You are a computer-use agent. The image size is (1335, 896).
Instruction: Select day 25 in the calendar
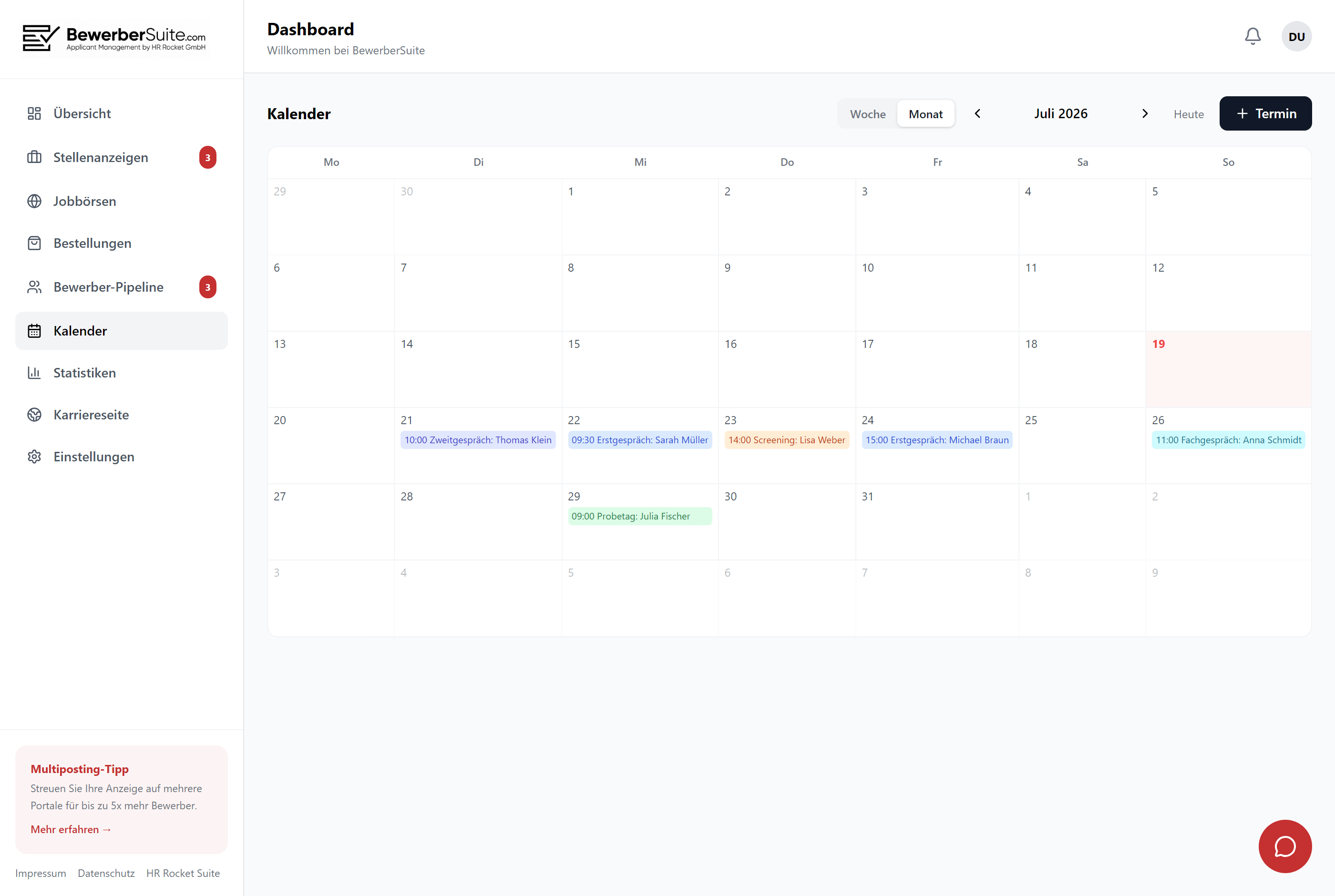pos(1082,445)
